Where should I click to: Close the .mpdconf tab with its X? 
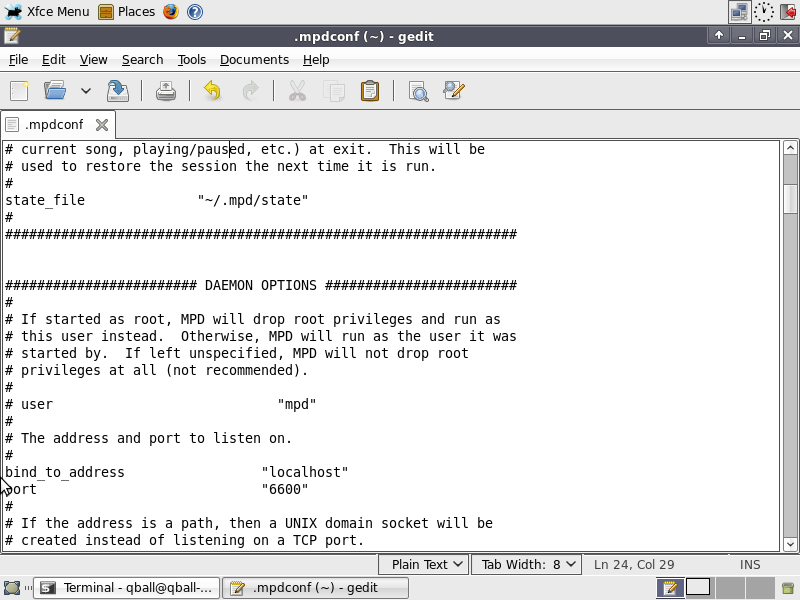[x=102, y=124]
